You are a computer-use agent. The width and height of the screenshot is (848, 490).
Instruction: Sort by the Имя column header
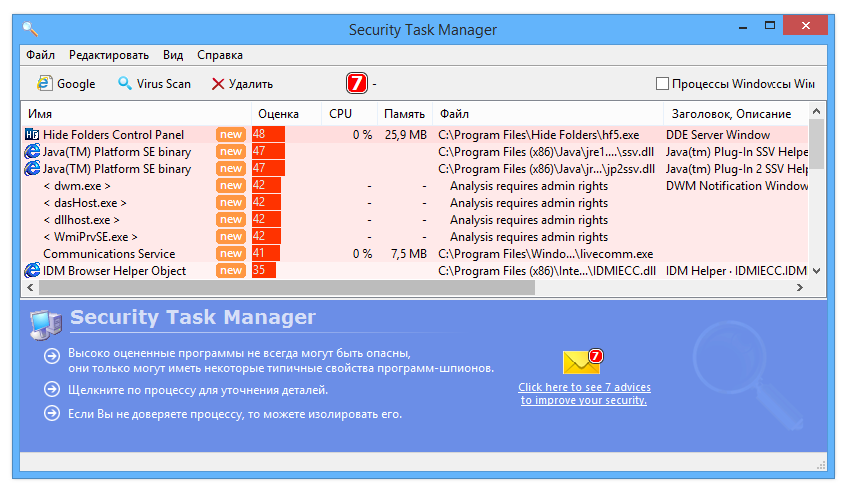point(136,114)
